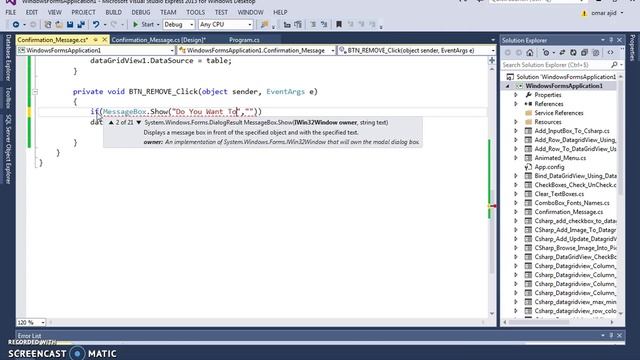Click the Find in Files toolbar icon
The height and width of the screenshot is (360, 640).
coord(264,25)
